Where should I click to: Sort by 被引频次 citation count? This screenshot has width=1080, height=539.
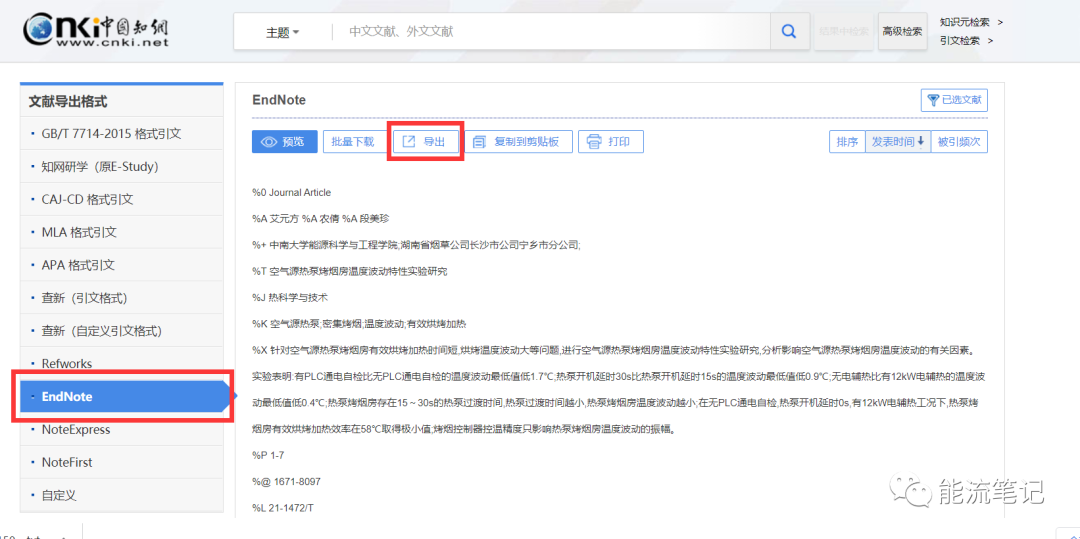(x=959, y=142)
